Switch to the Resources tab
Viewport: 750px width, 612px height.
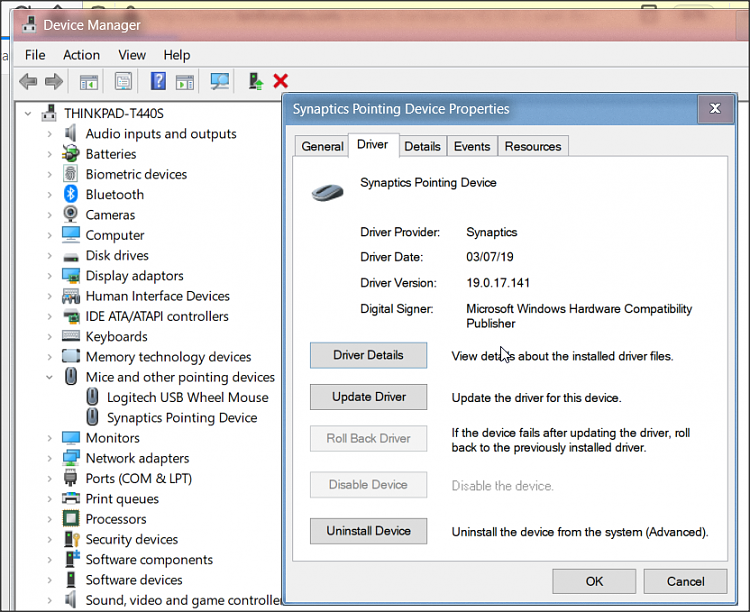tap(533, 146)
